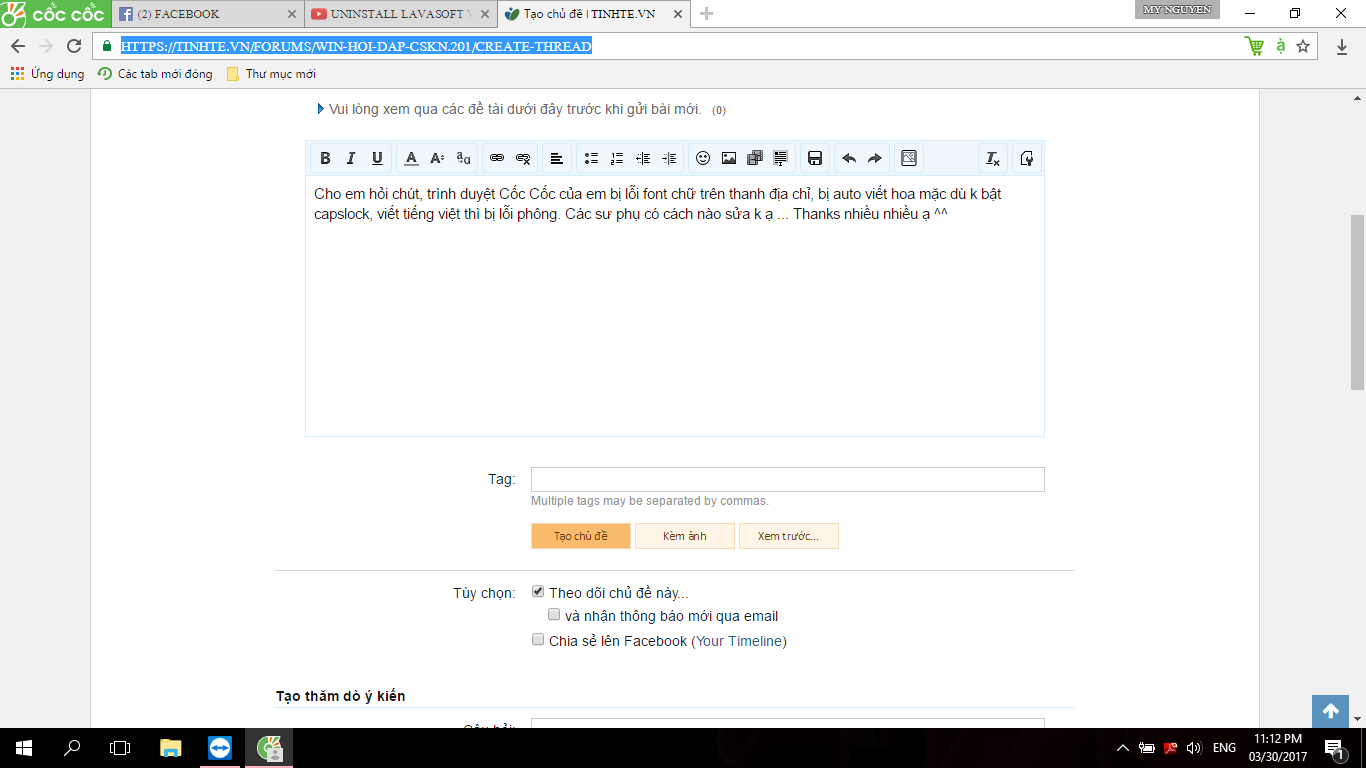Remove link with the unlink icon

523,158
